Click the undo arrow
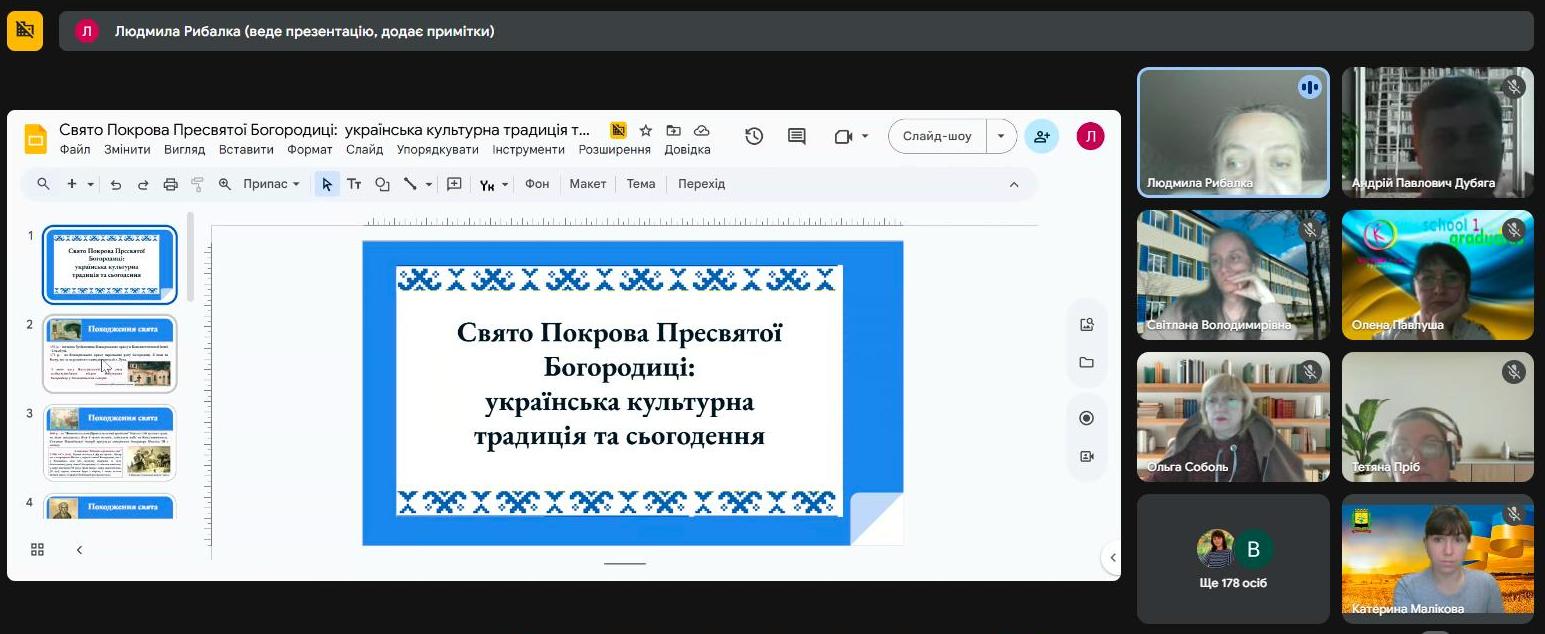The width and height of the screenshot is (1545, 634). coord(116,184)
